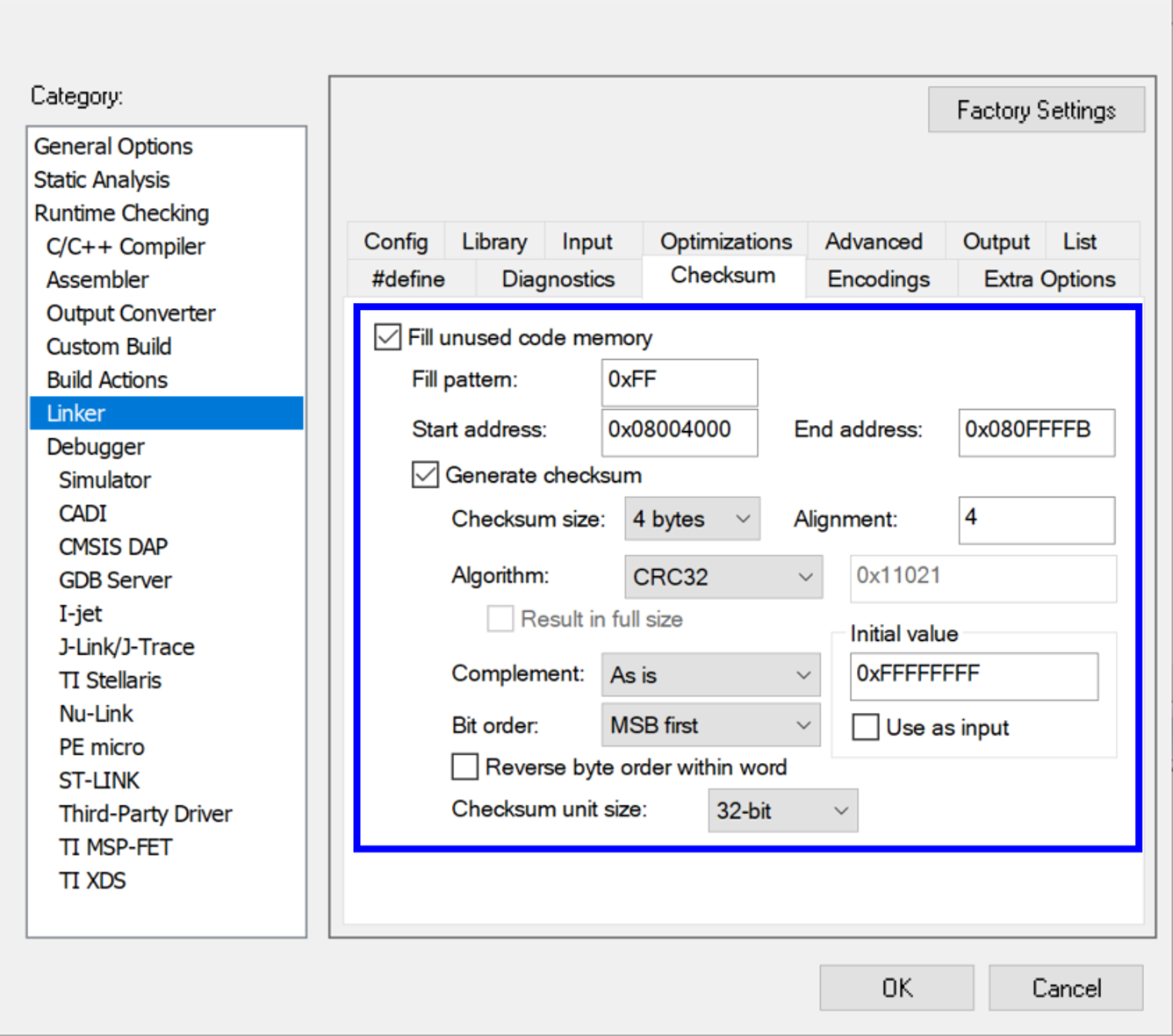Check Reverse byte order within word
1173x1036 pixels.
(464, 766)
